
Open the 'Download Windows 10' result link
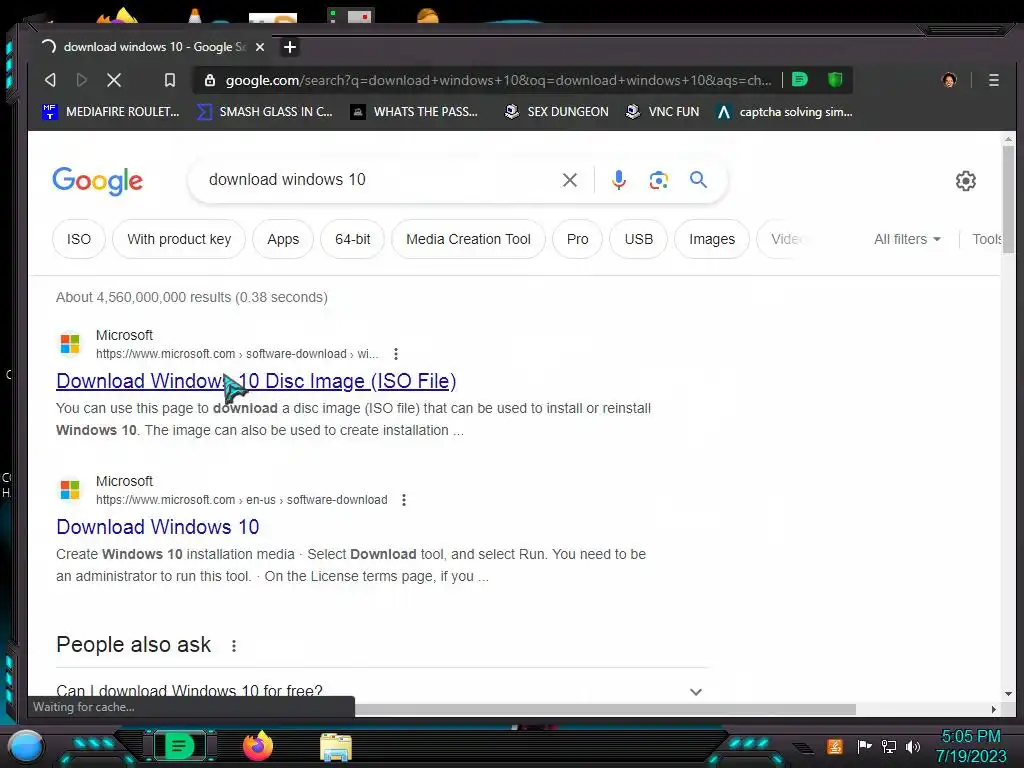(157, 527)
